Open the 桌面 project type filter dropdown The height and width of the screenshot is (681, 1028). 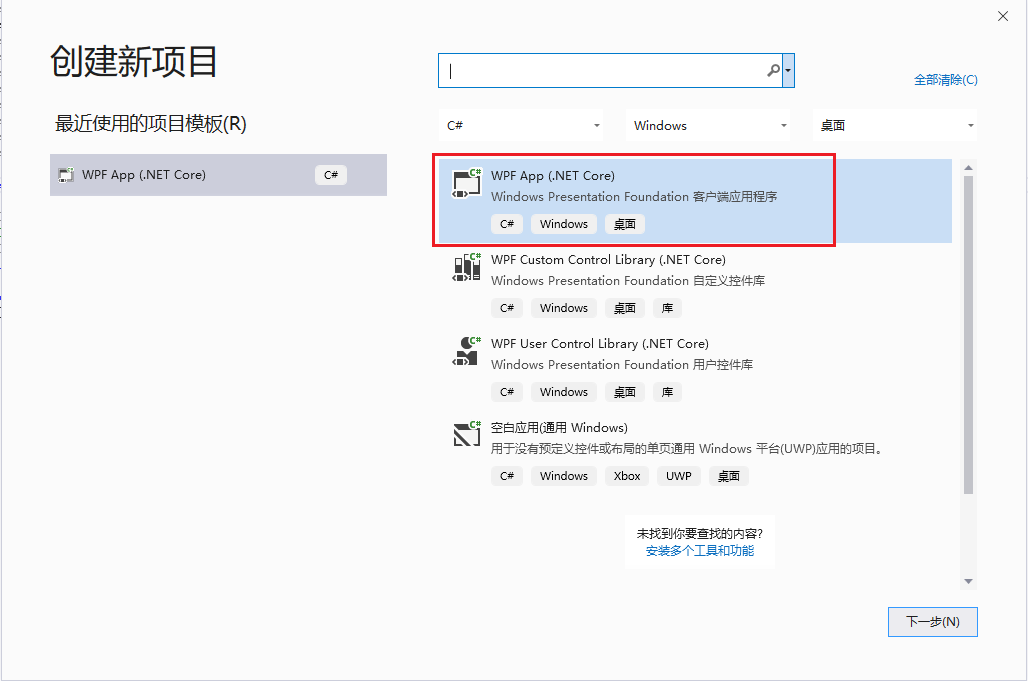895,125
